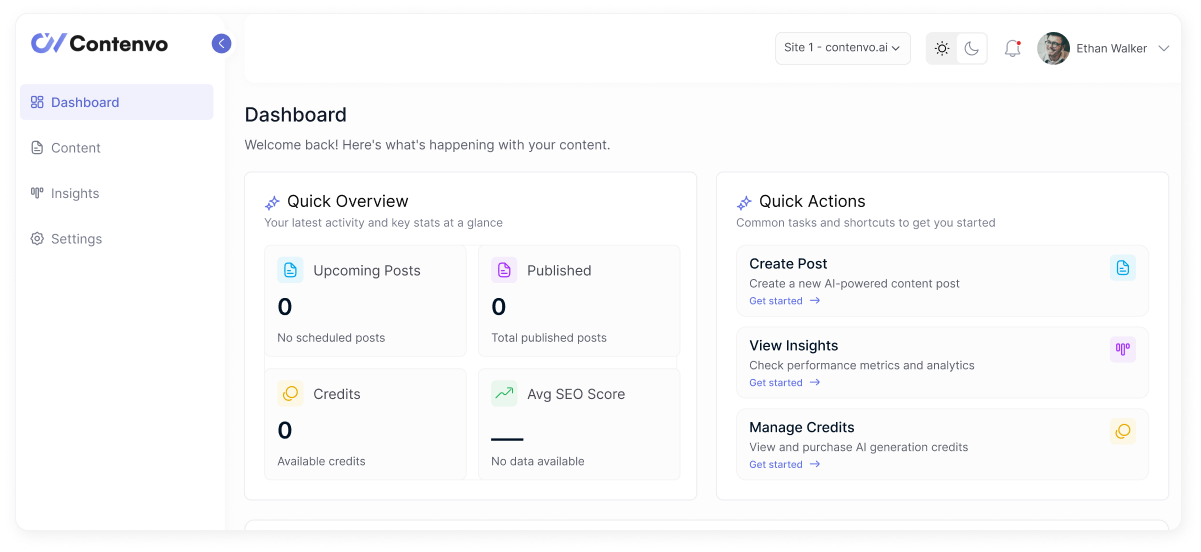Click Ethan Walker's profile avatar
The width and height of the screenshot is (1201, 552).
pyautogui.click(x=1053, y=48)
